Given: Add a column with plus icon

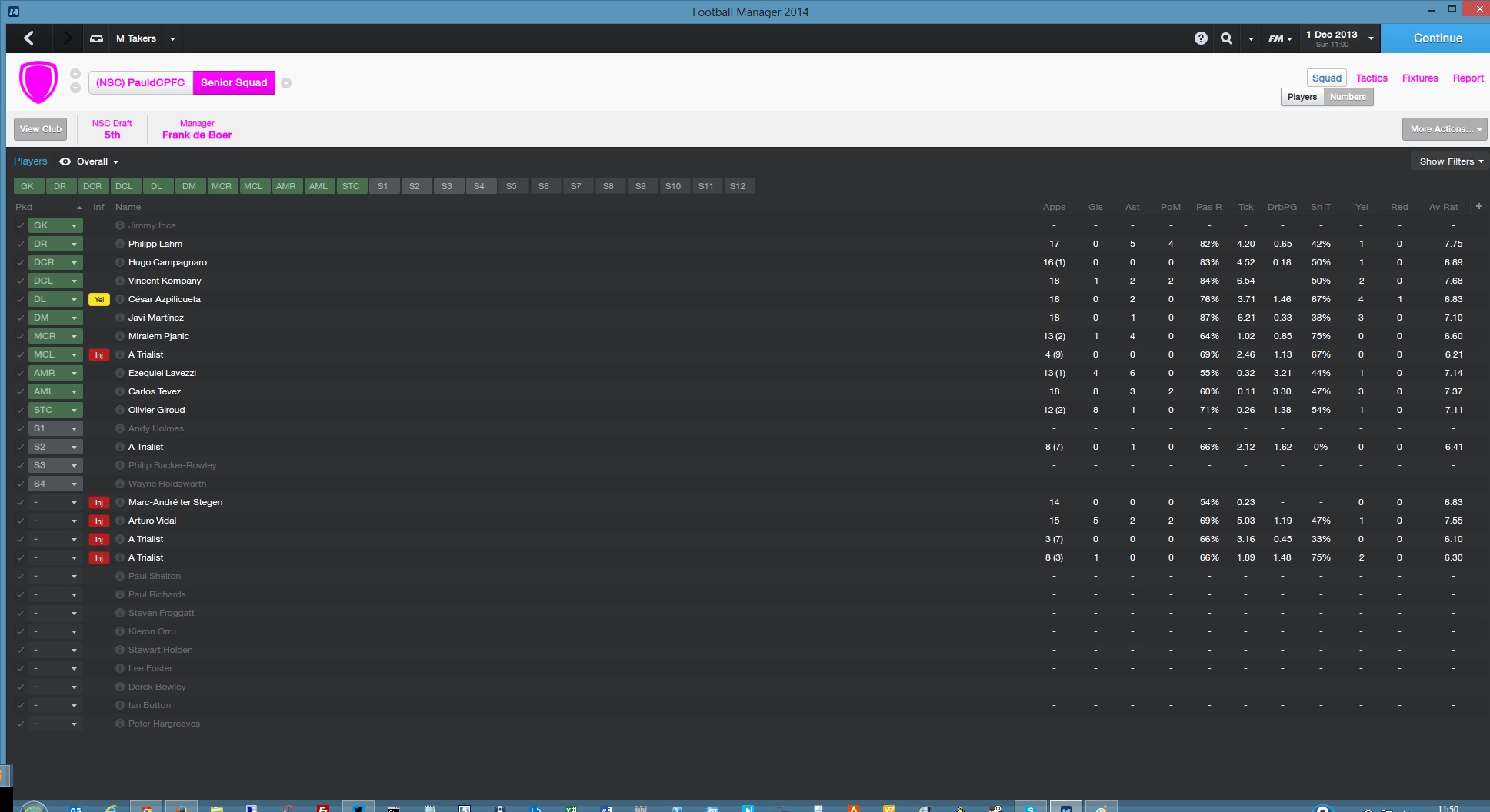Looking at the screenshot, I should (1478, 206).
